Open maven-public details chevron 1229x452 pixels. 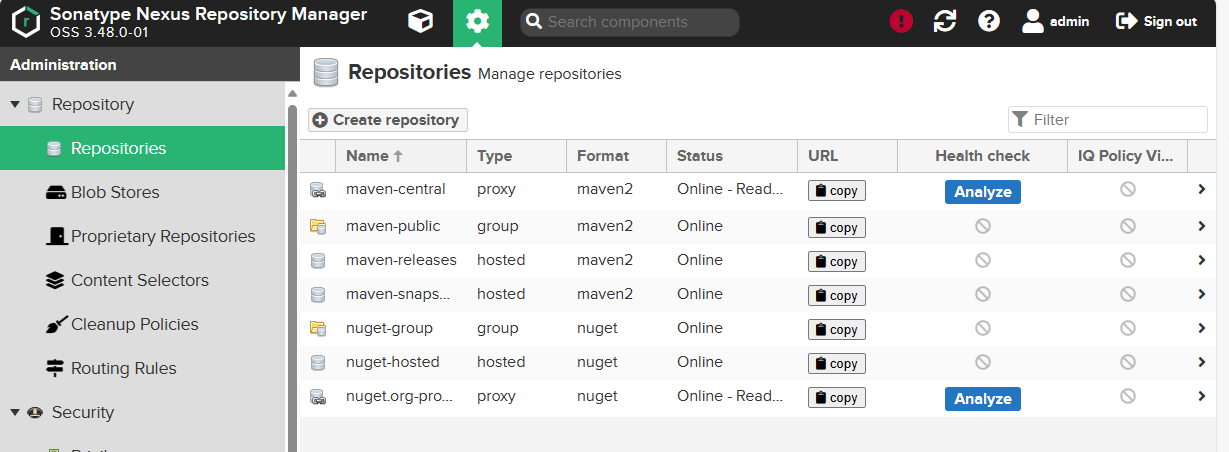pyautogui.click(x=1202, y=226)
